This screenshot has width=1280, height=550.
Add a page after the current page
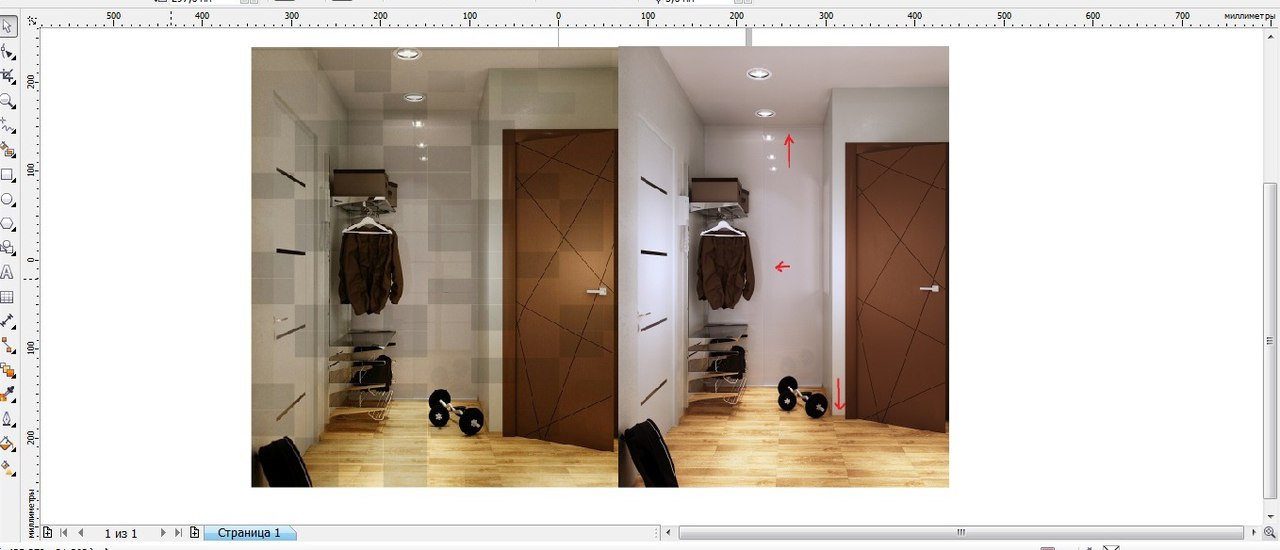pyautogui.click(x=194, y=533)
